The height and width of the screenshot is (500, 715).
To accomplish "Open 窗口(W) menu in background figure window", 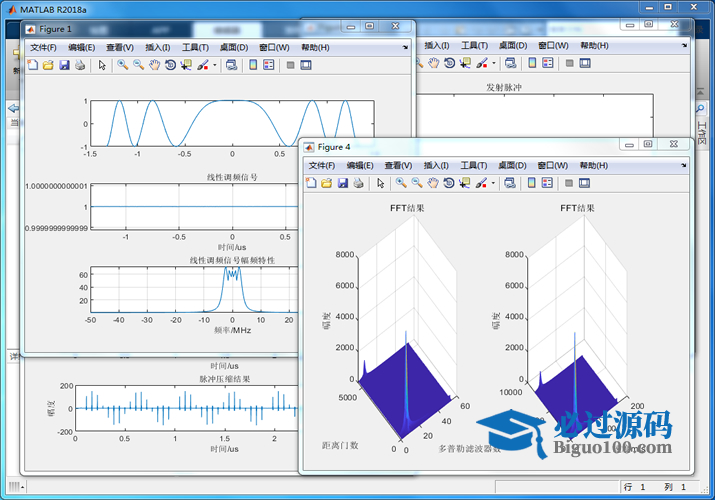I will [553, 46].
